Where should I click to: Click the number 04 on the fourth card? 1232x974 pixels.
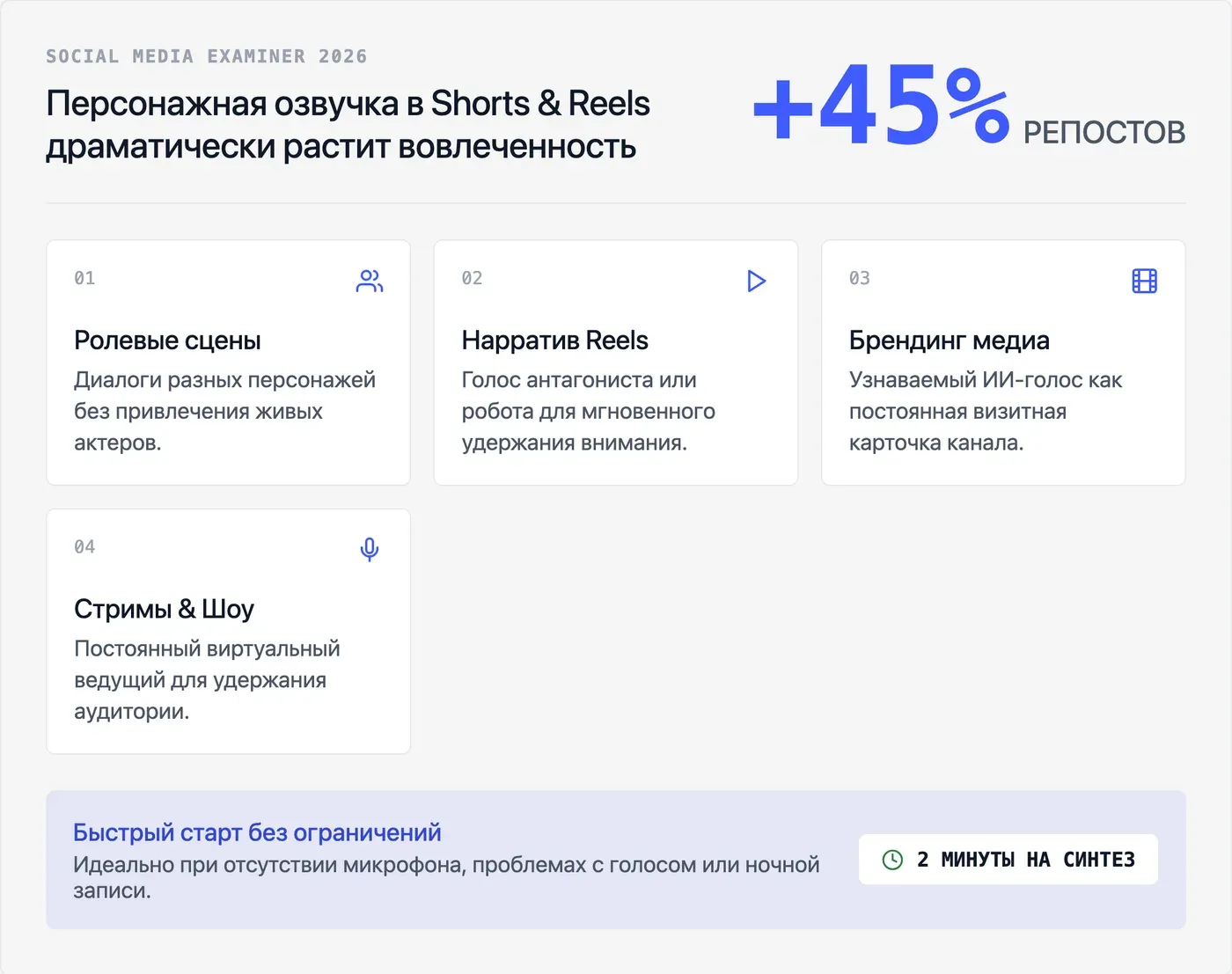84,546
